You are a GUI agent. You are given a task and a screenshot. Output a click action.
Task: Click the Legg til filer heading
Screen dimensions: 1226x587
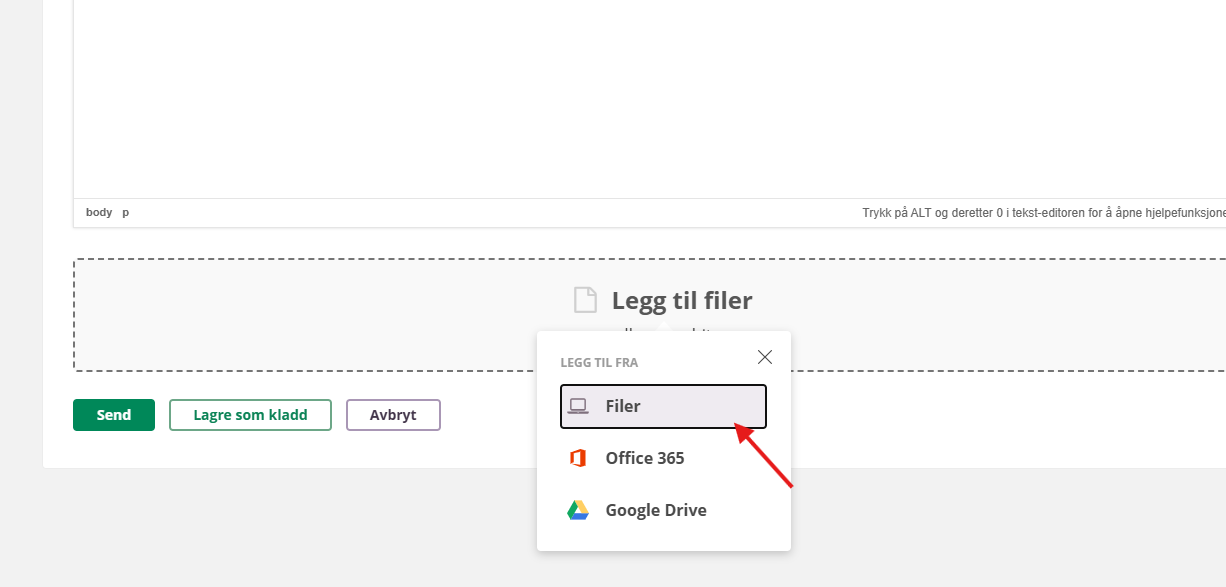[x=682, y=300]
